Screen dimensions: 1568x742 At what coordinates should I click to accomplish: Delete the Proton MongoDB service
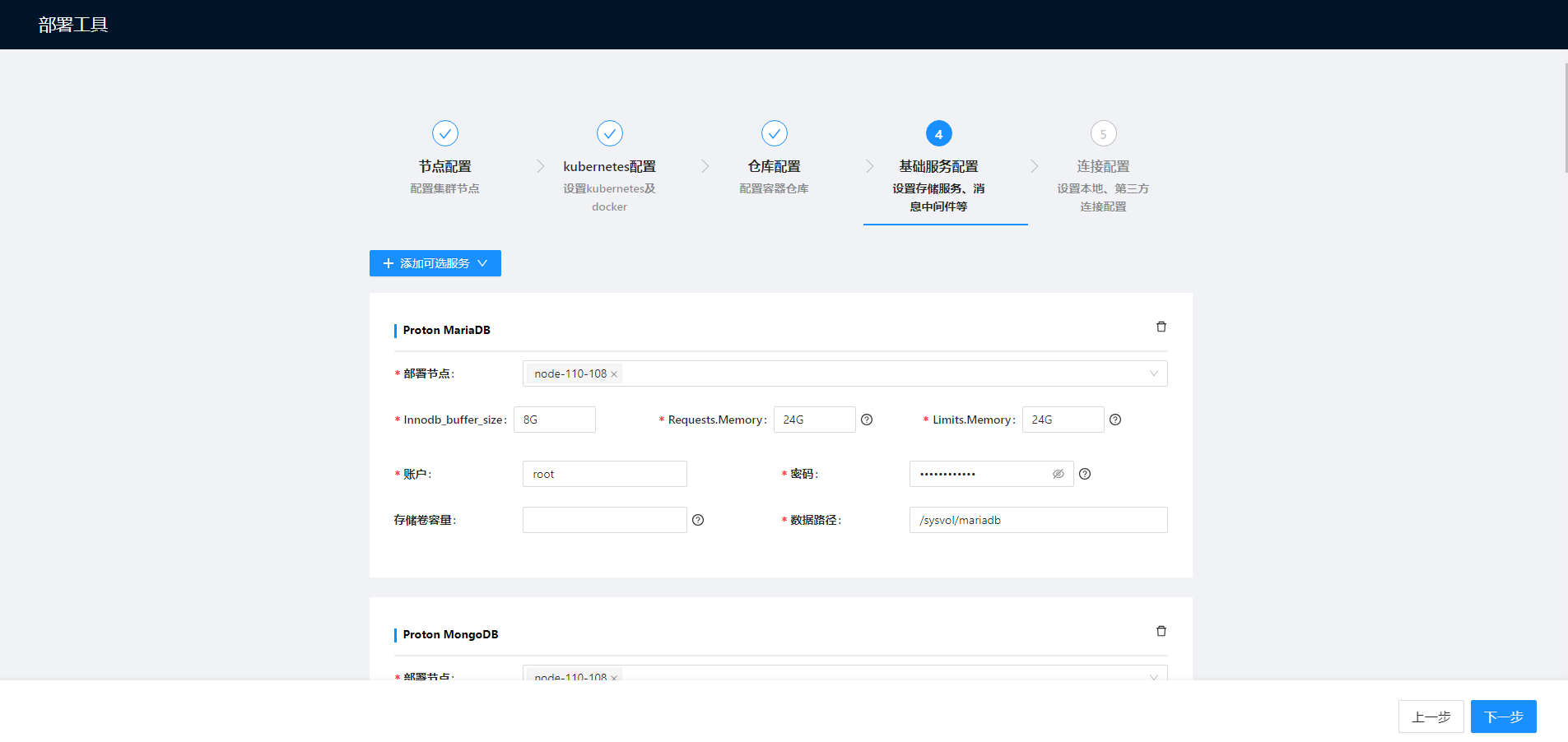pyautogui.click(x=1161, y=631)
